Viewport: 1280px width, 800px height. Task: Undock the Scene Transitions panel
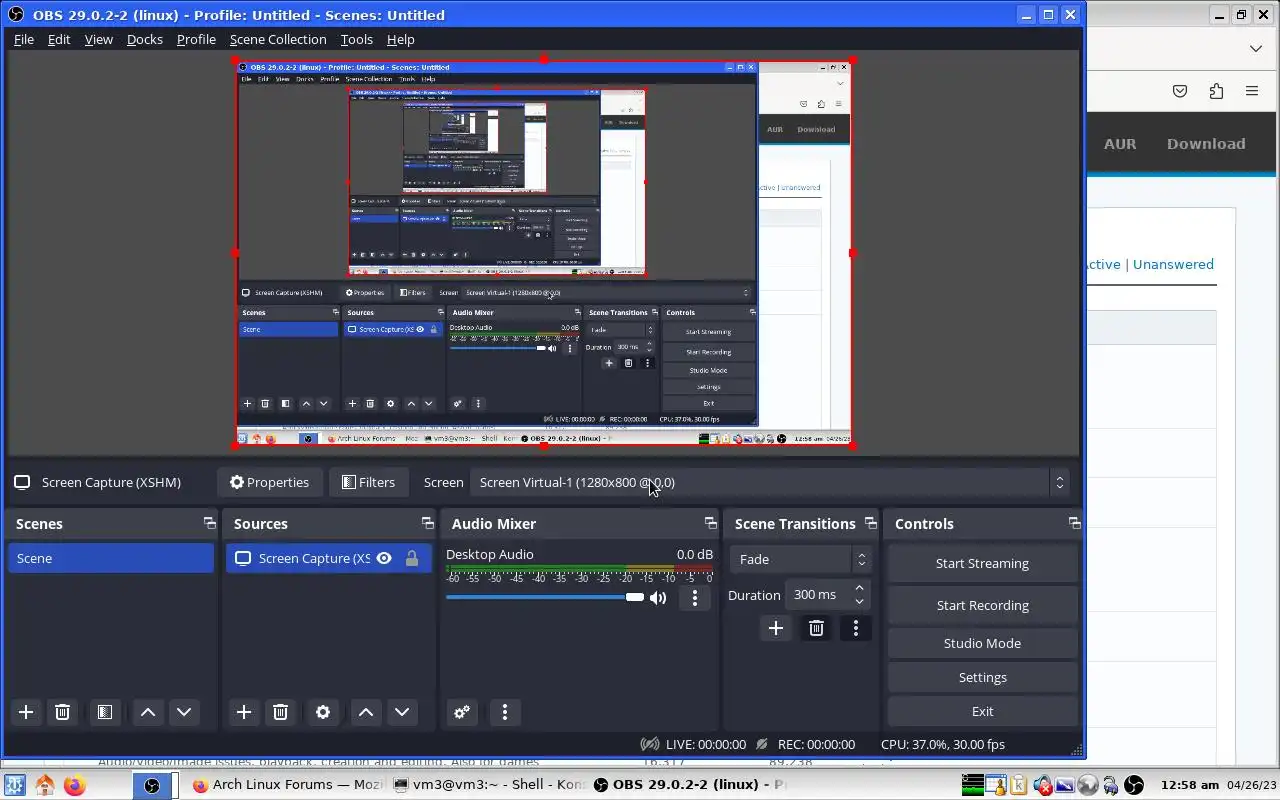pyautogui.click(x=870, y=523)
